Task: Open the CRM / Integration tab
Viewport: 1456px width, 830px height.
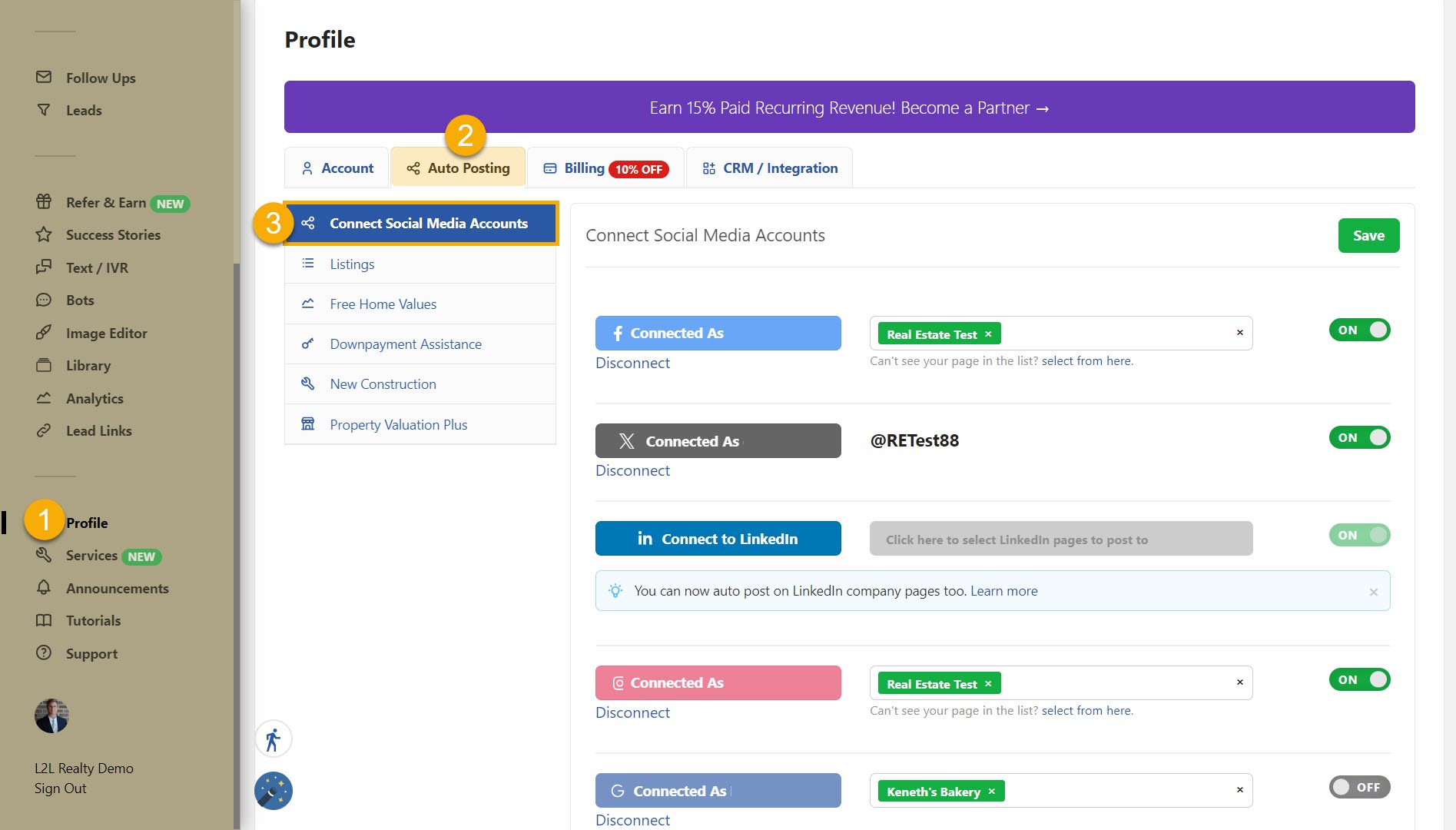Action: tap(770, 168)
